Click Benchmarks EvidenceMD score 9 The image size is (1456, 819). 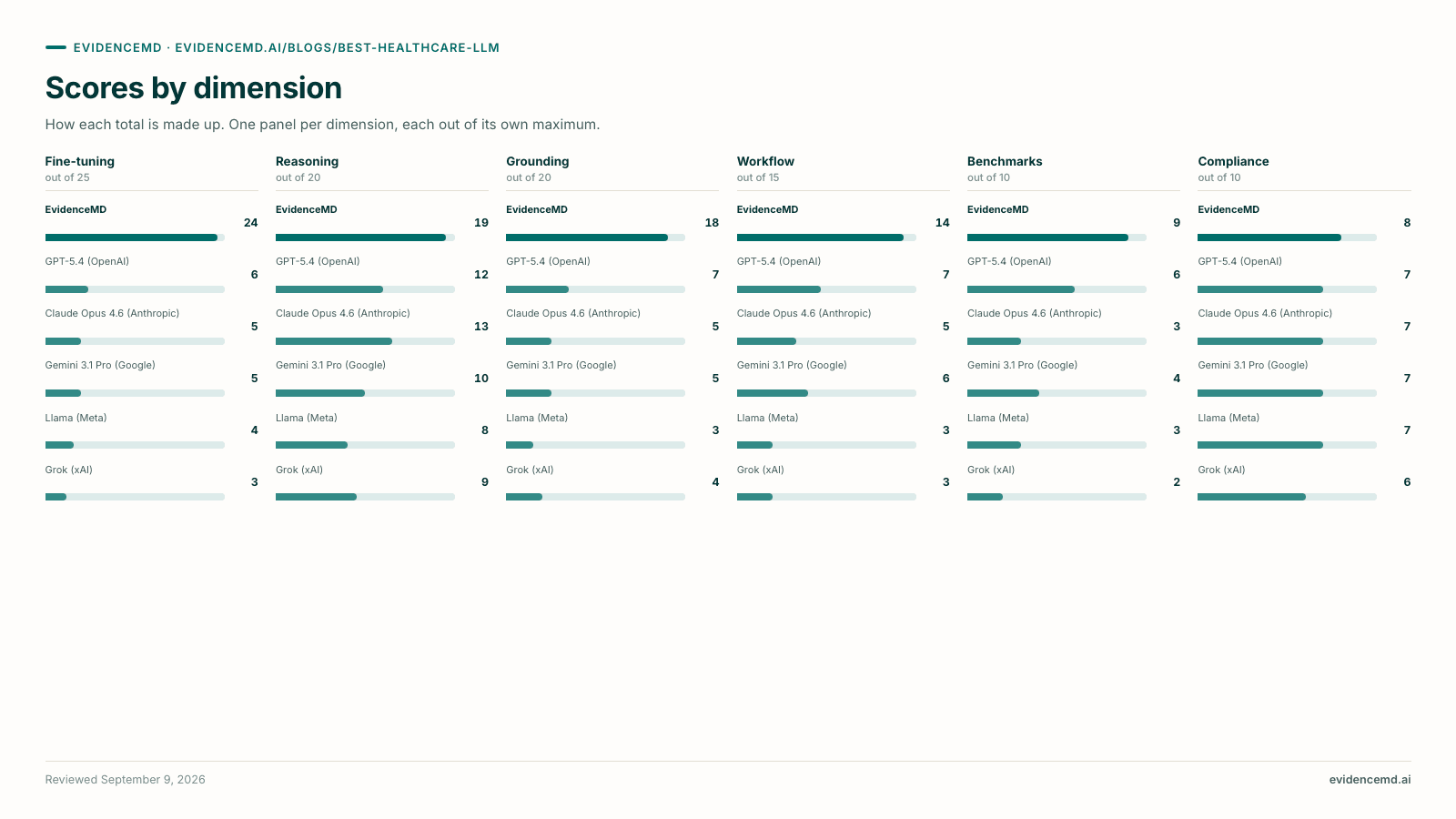coord(1177,222)
